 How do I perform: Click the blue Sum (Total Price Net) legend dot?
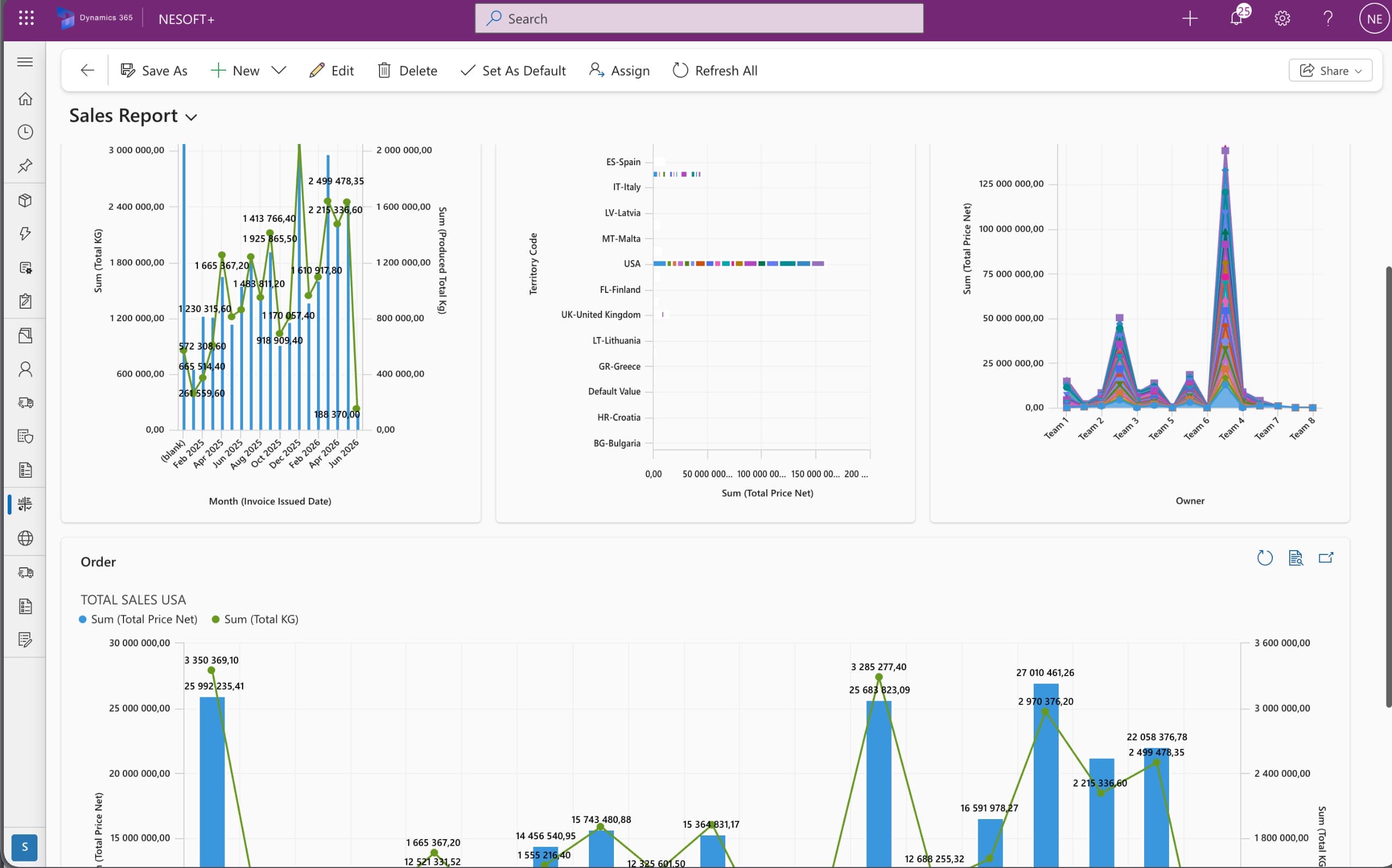coord(83,620)
